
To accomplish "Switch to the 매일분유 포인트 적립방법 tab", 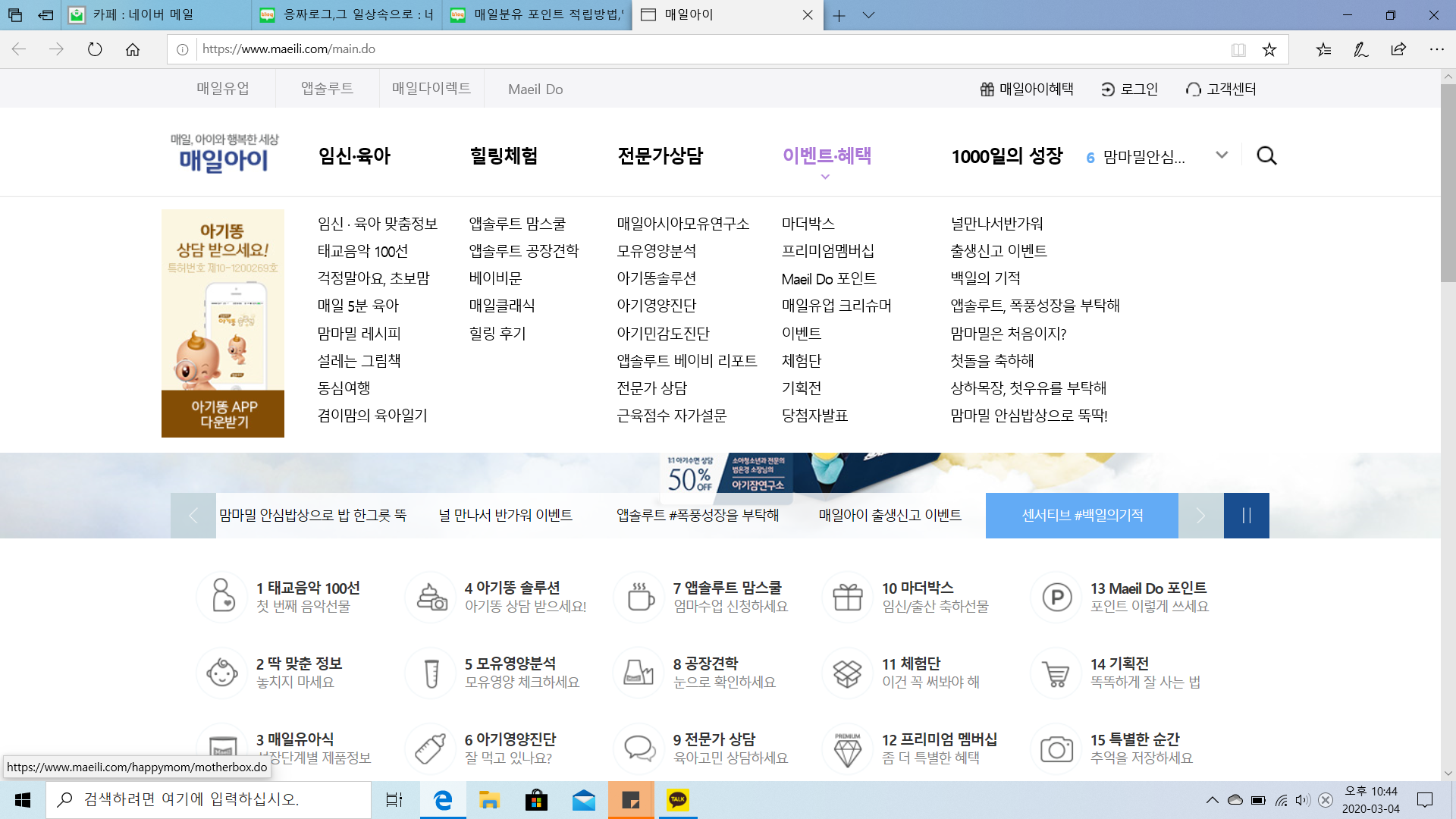I will (x=538, y=15).
